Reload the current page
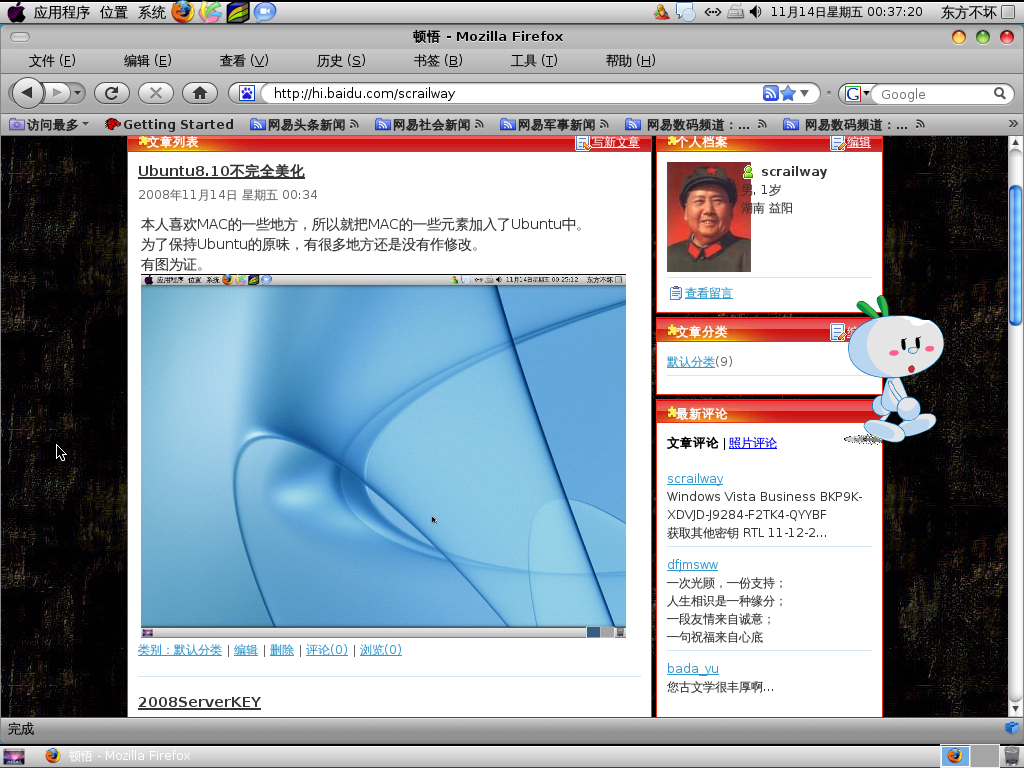1024x768 pixels. [112, 93]
